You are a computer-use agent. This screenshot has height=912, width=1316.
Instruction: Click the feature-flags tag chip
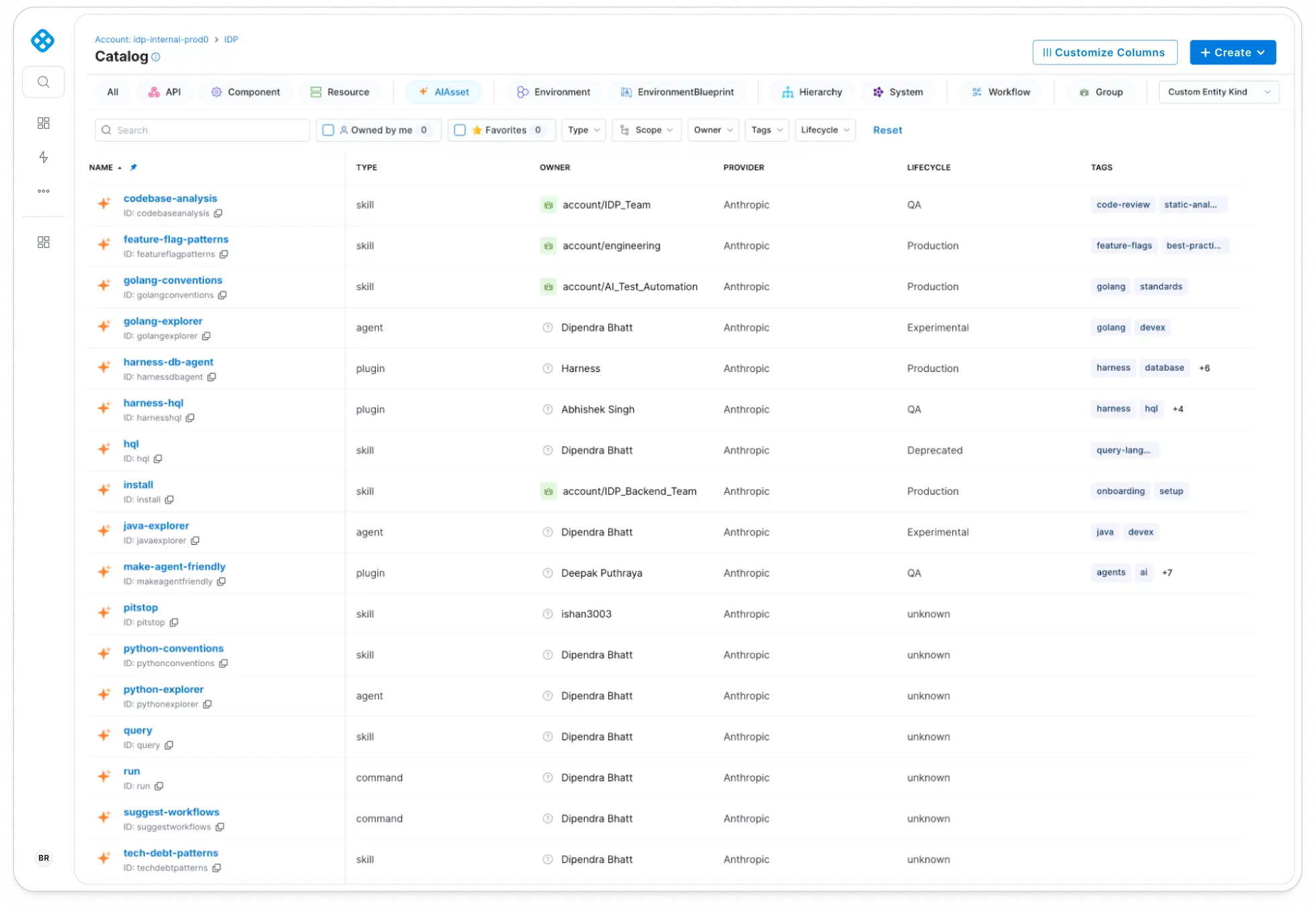tap(1124, 246)
